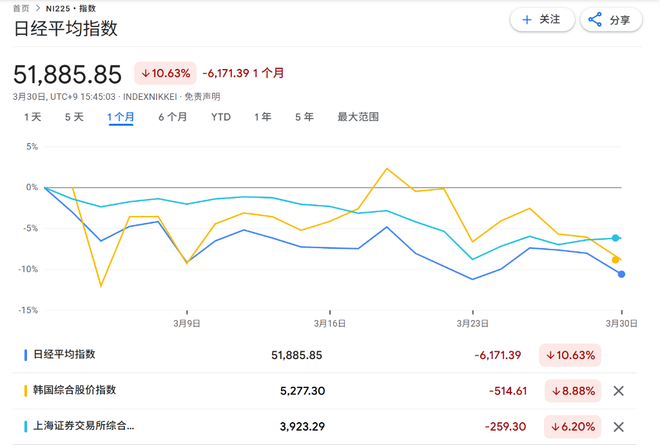Switch to the 6 个月 range tab
The width and height of the screenshot is (660, 448).
172,117
